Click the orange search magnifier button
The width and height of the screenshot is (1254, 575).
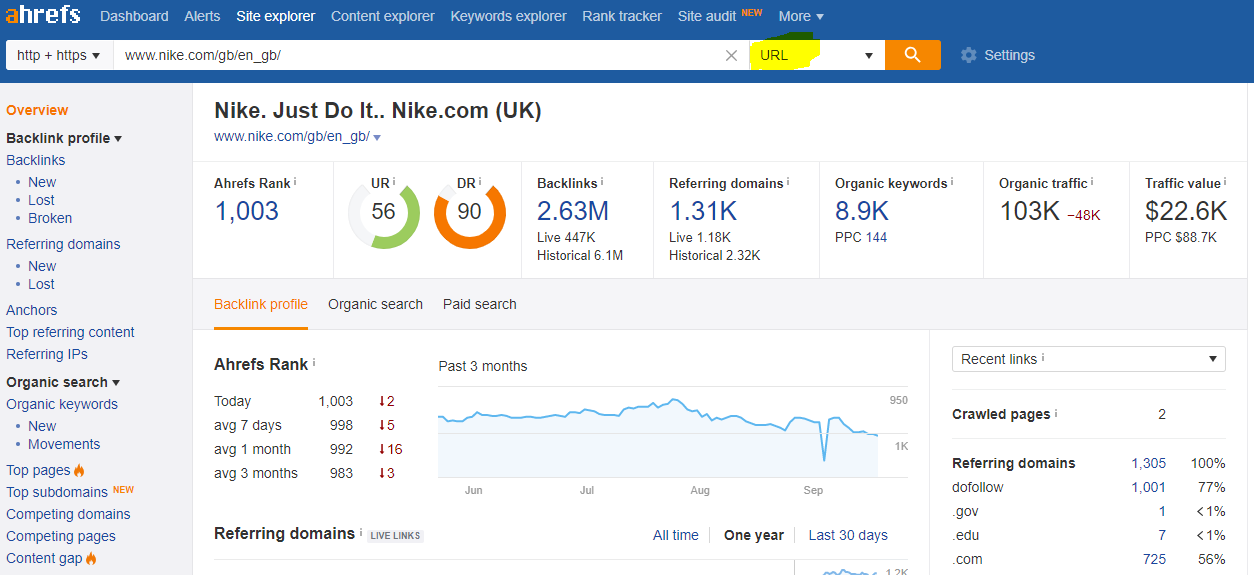(912, 55)
